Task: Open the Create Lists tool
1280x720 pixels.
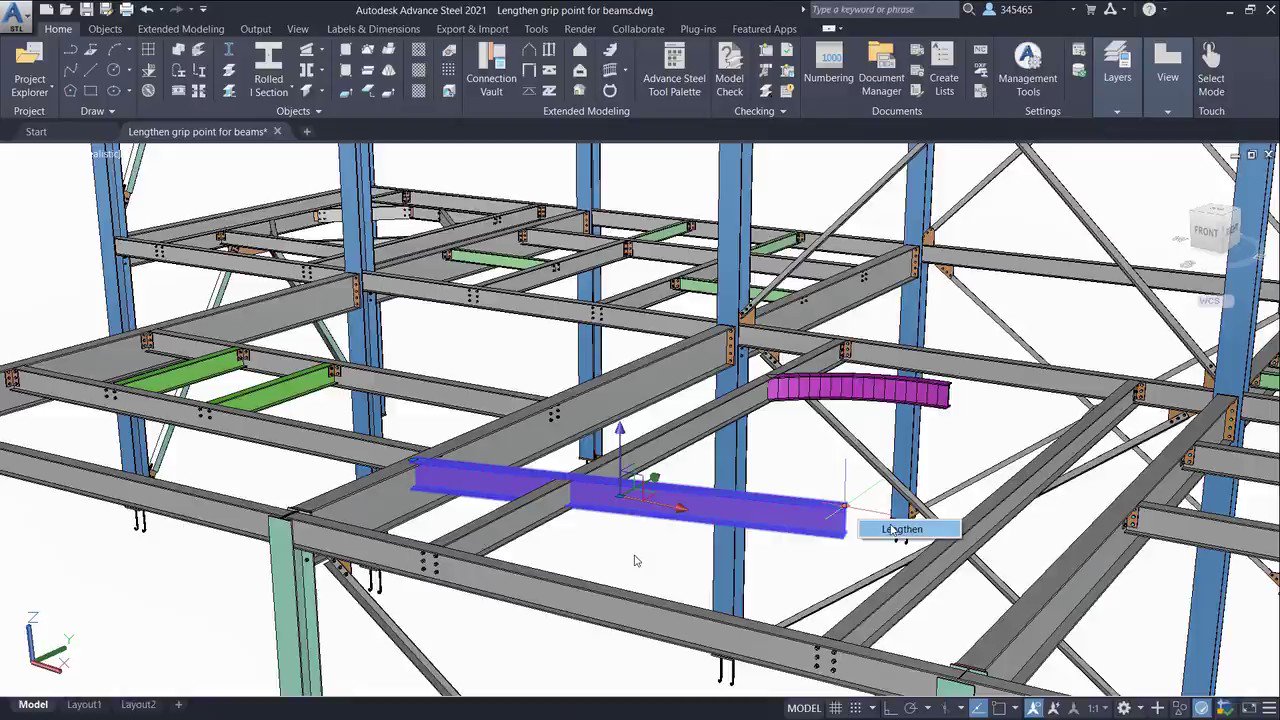Action: pos(943,70)
